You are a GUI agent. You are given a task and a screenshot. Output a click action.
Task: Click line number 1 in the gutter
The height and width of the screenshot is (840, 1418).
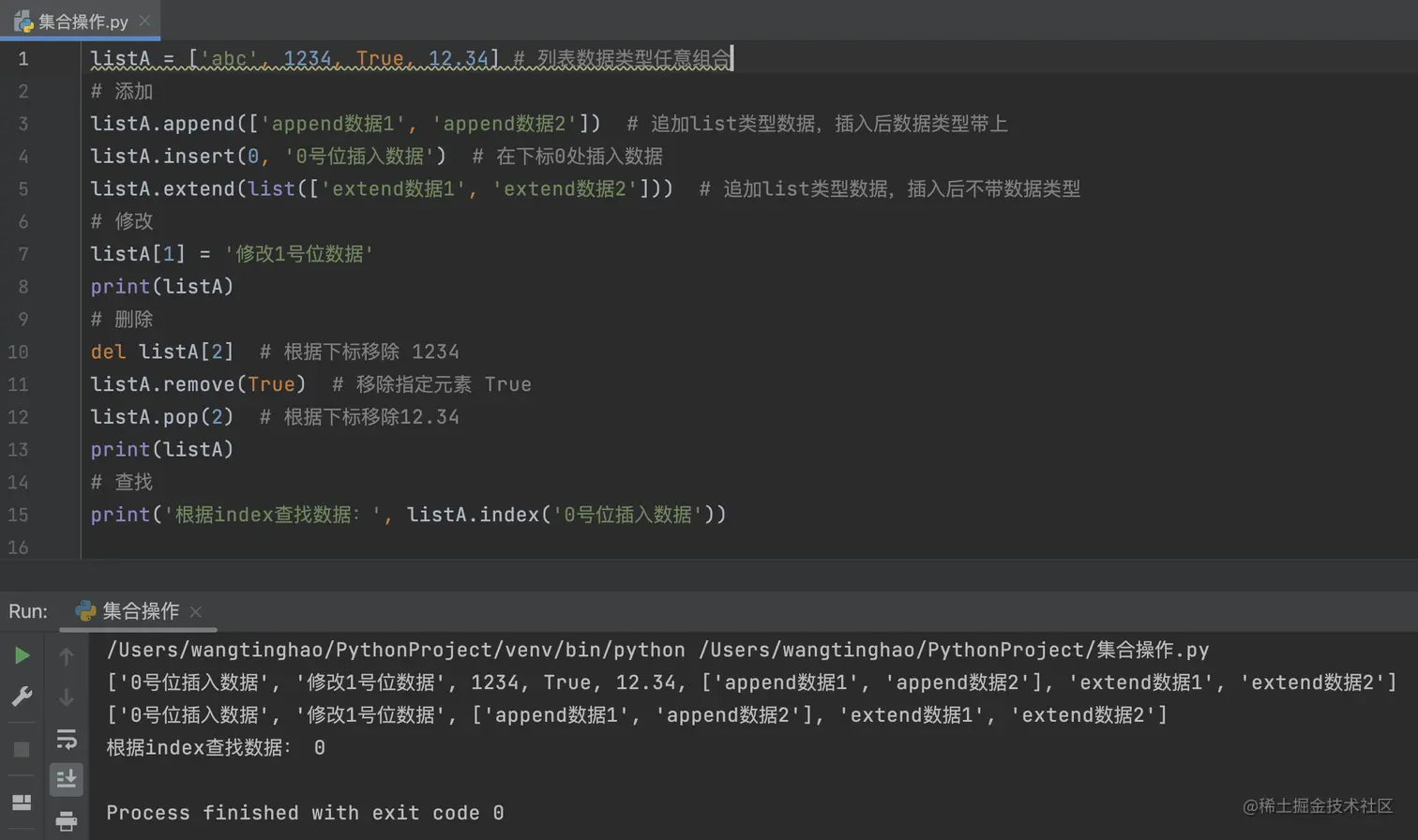23,59
